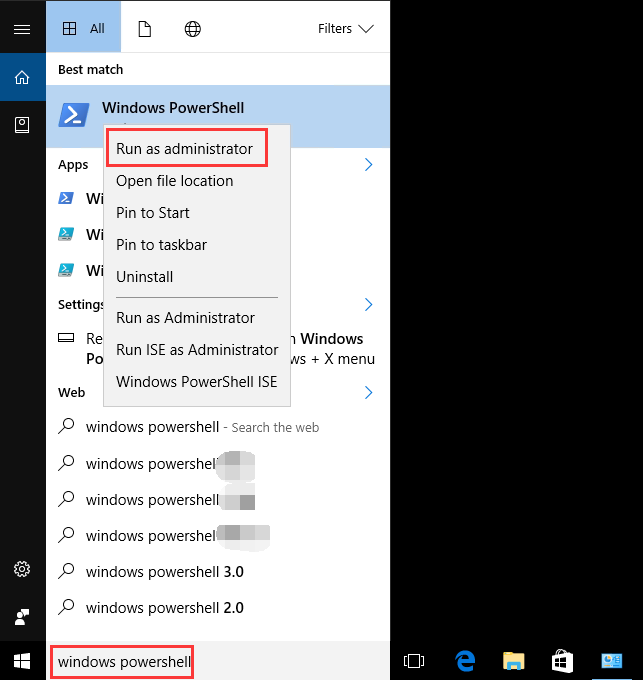Select the All filter tab
The image size is (643, 680).
pyautogui.click(x=84, y=29)
